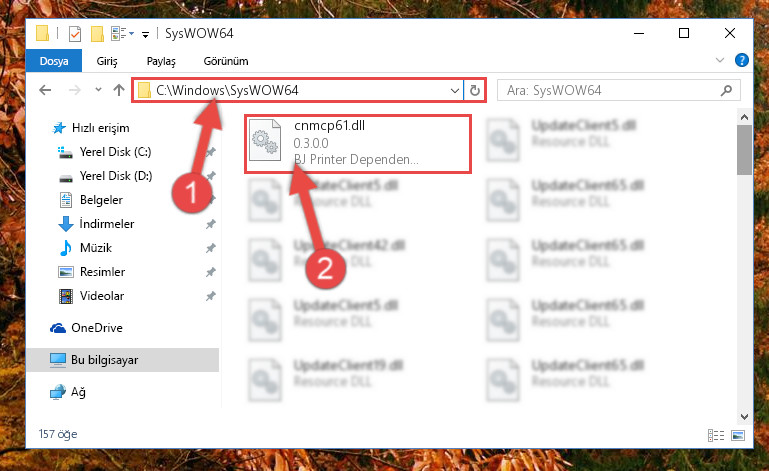Go to İndirmeler folder

[x=106, y=224]
